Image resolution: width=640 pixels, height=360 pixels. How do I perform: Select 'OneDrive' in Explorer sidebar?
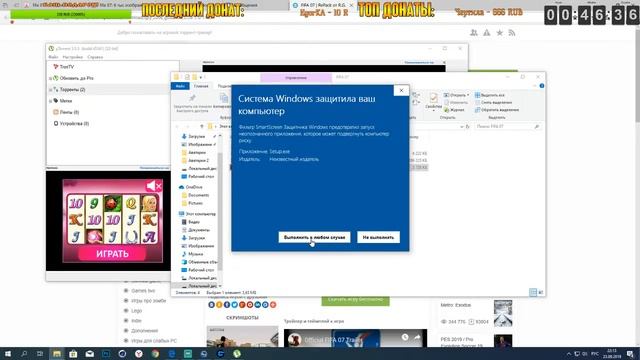coord(191,187)
